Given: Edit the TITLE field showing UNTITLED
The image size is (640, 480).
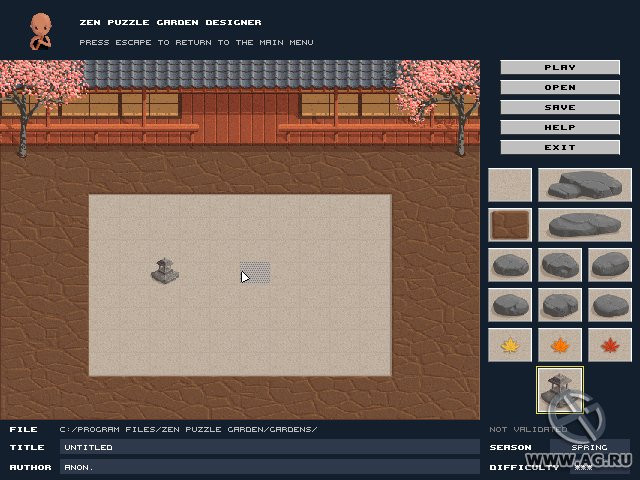Looking at the screenshot, I should [270, 447].
